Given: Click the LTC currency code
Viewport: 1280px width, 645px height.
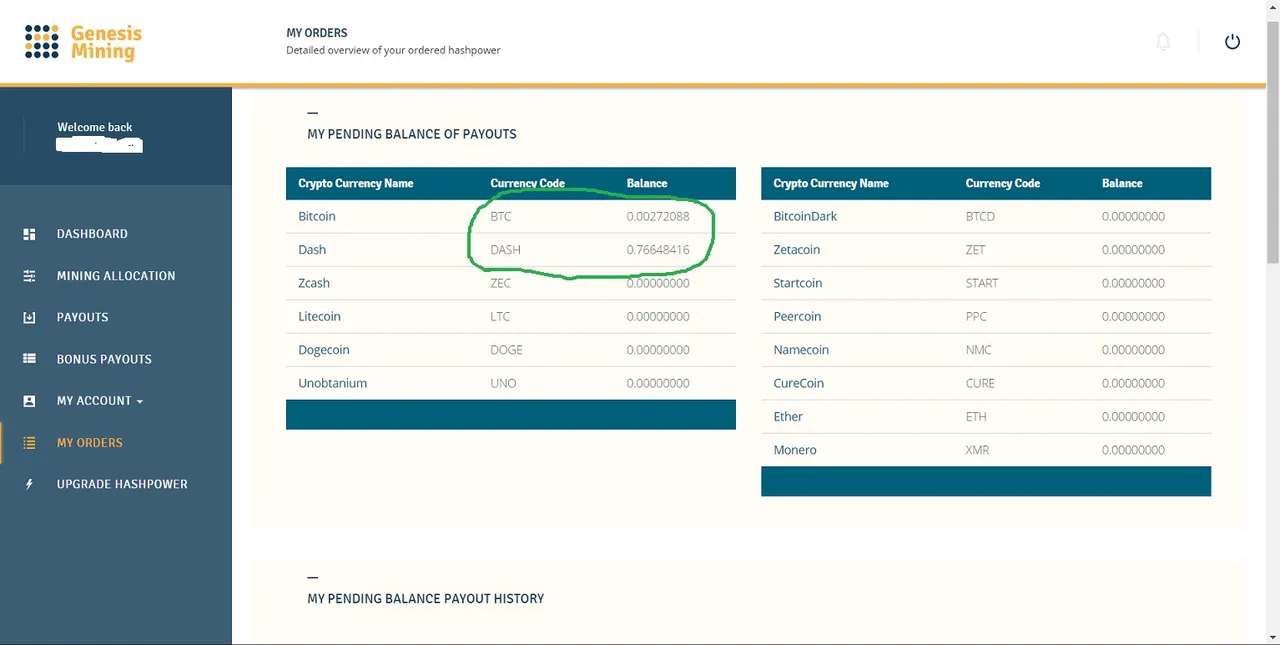Looking at the screenshot, I should pyautogui.click(x=500, y=316).
